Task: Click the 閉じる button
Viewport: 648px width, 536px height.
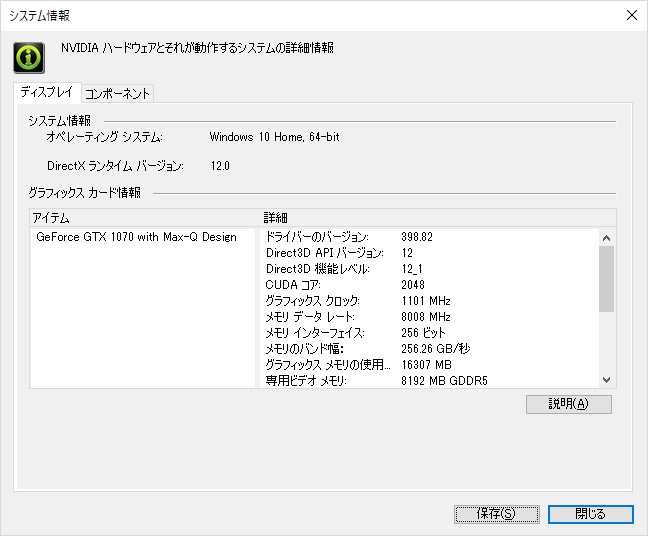Action: click(x=590, y=514)
